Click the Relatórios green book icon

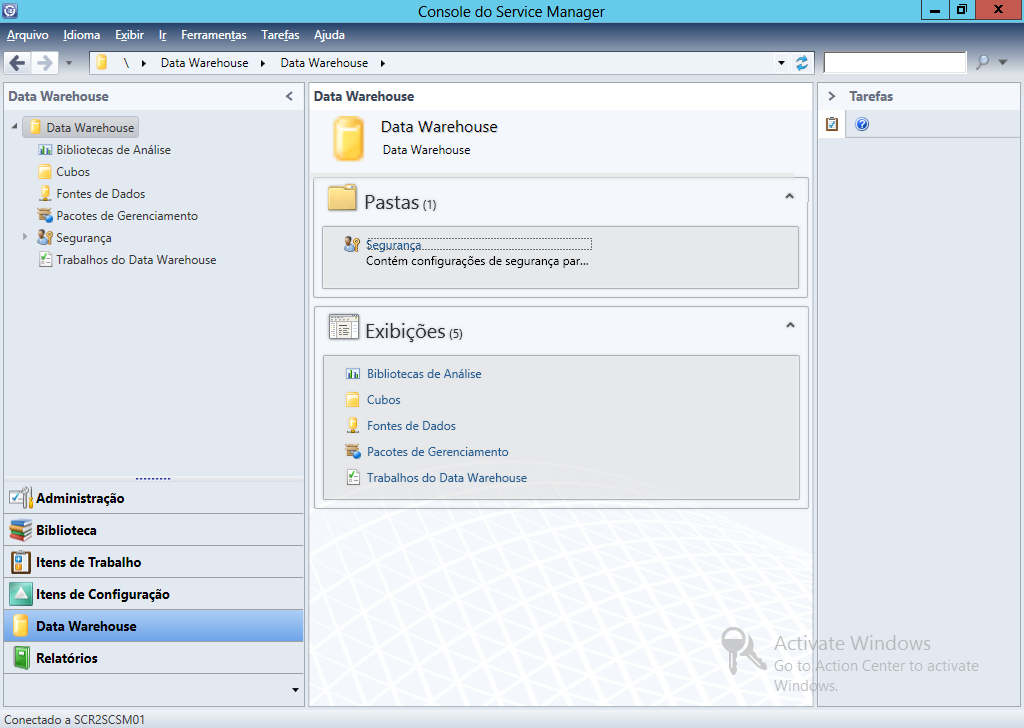(x=22, y=658)
